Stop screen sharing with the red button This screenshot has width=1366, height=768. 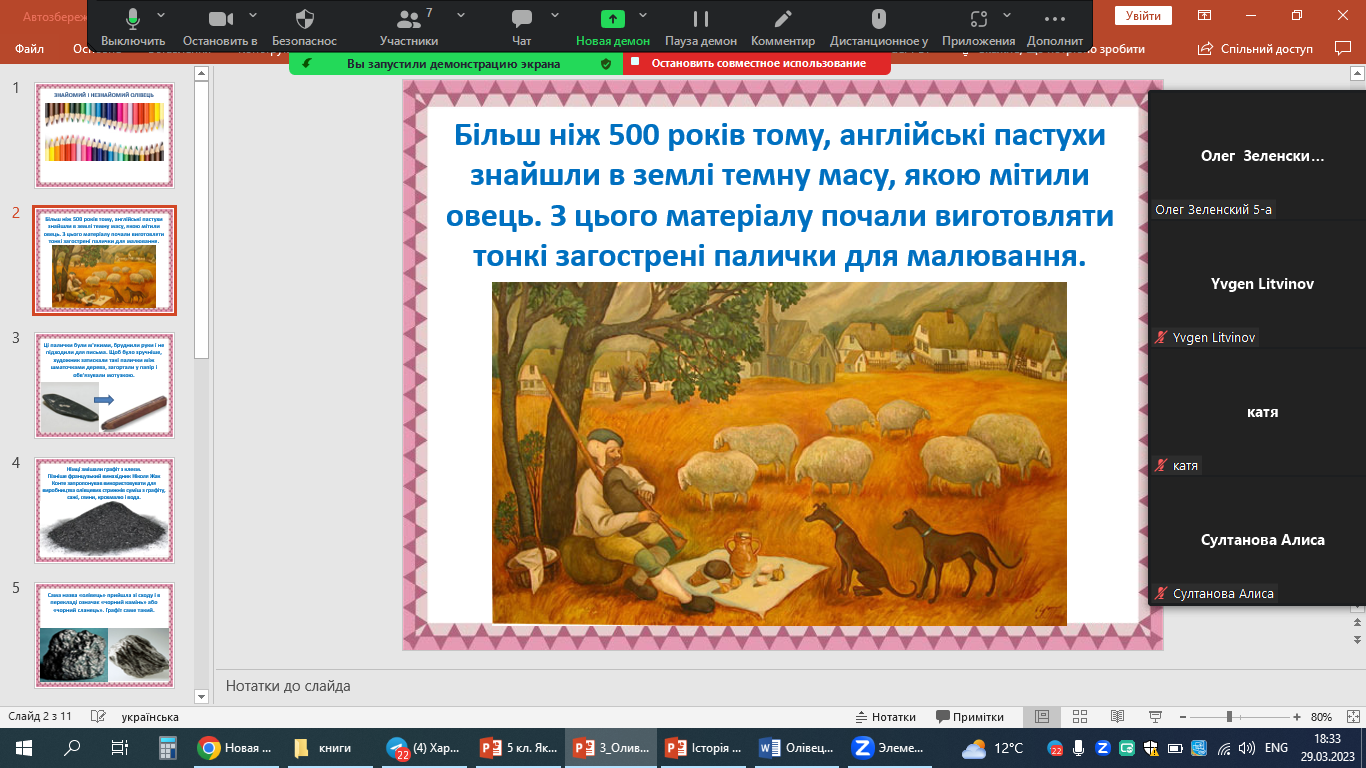point(756,63)
